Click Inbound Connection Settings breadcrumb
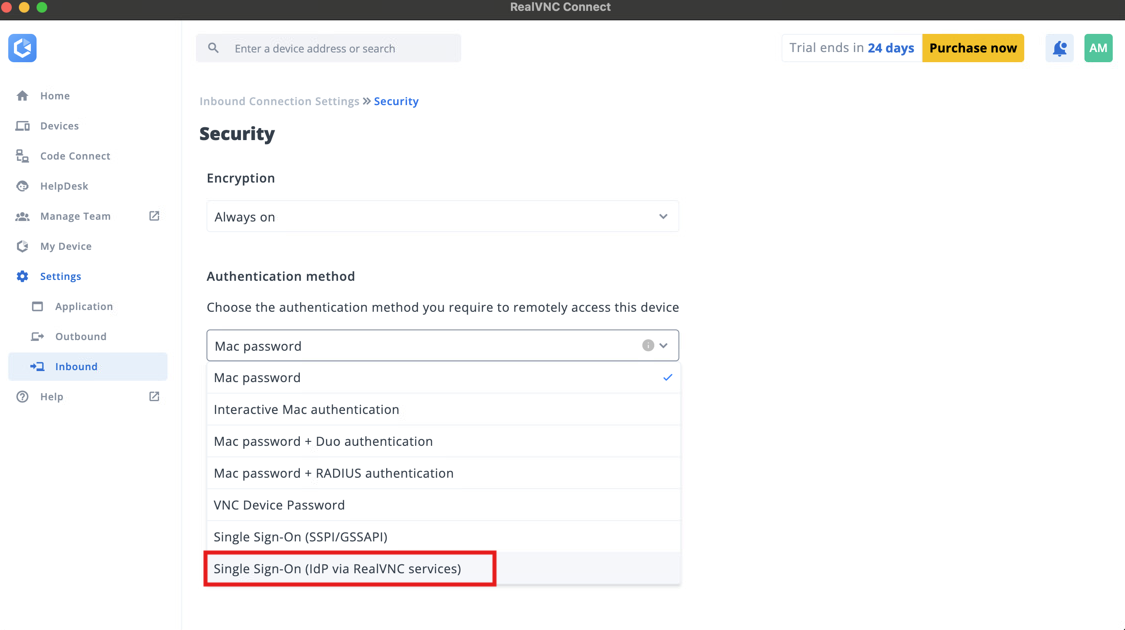 [x=279, y=101]
